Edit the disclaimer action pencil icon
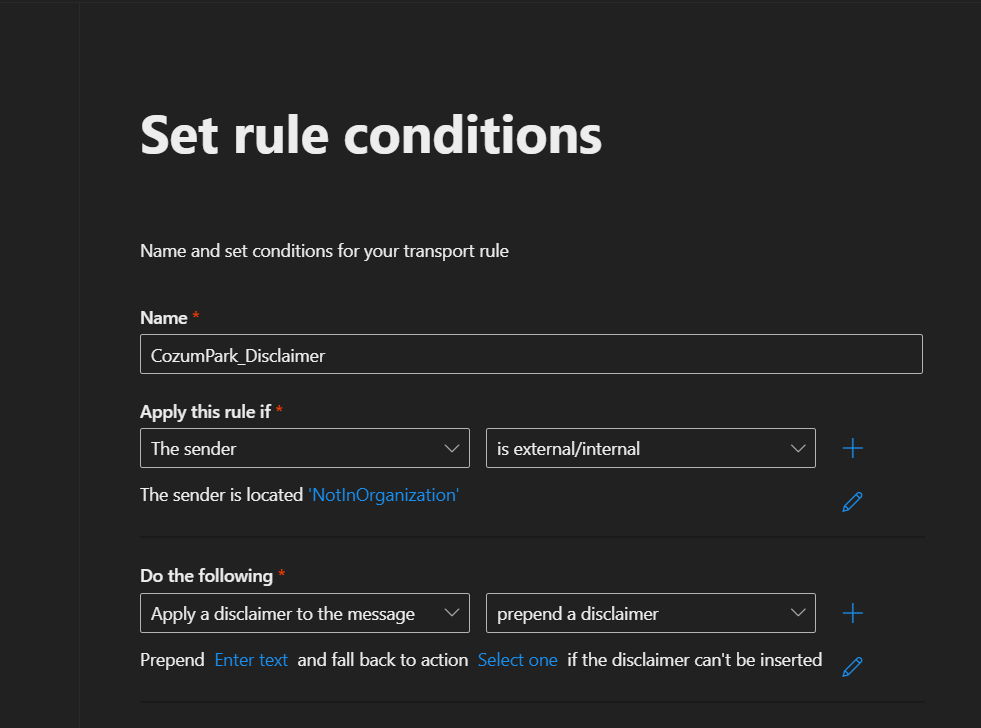Viewport: 981px width, 728px height. 852,666
